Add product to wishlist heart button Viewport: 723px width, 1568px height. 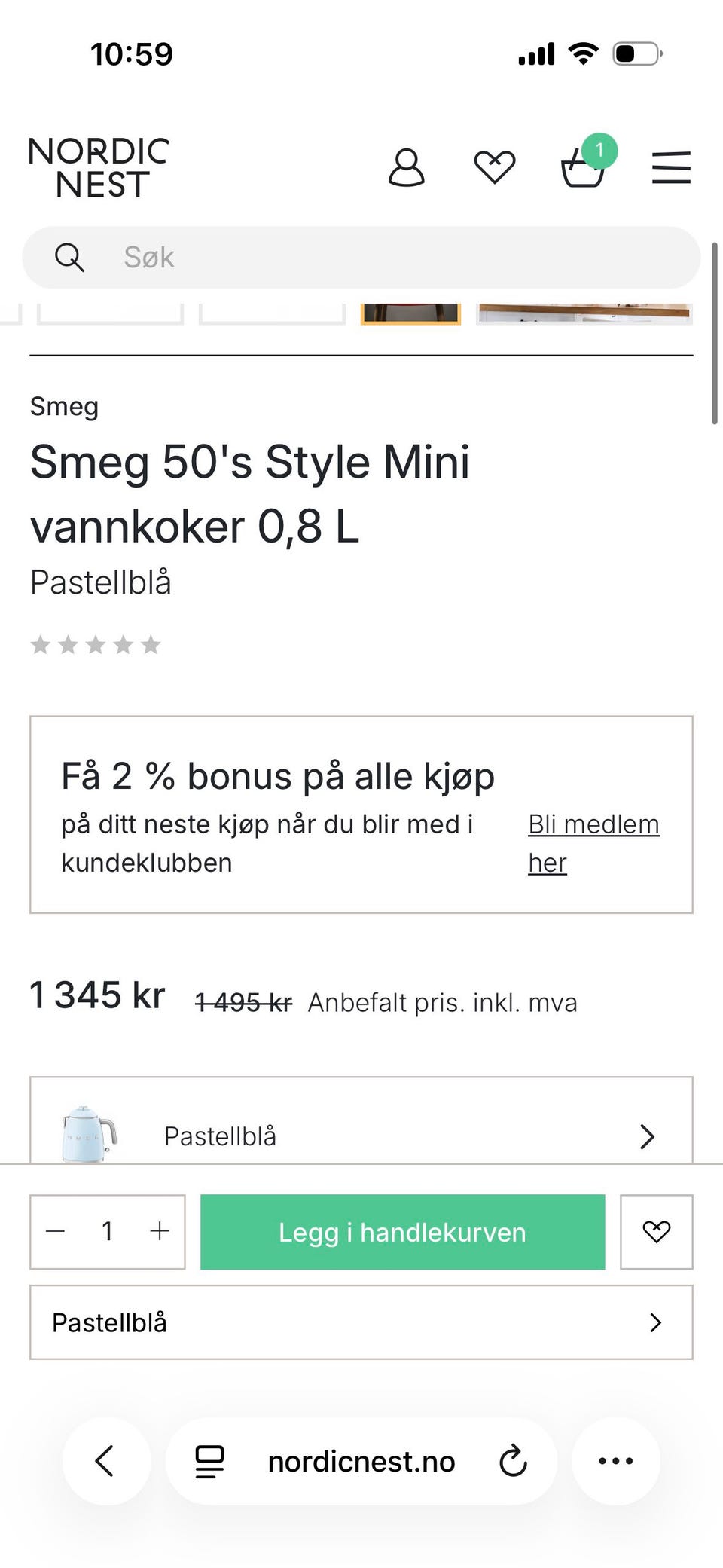coord(656,1232)
